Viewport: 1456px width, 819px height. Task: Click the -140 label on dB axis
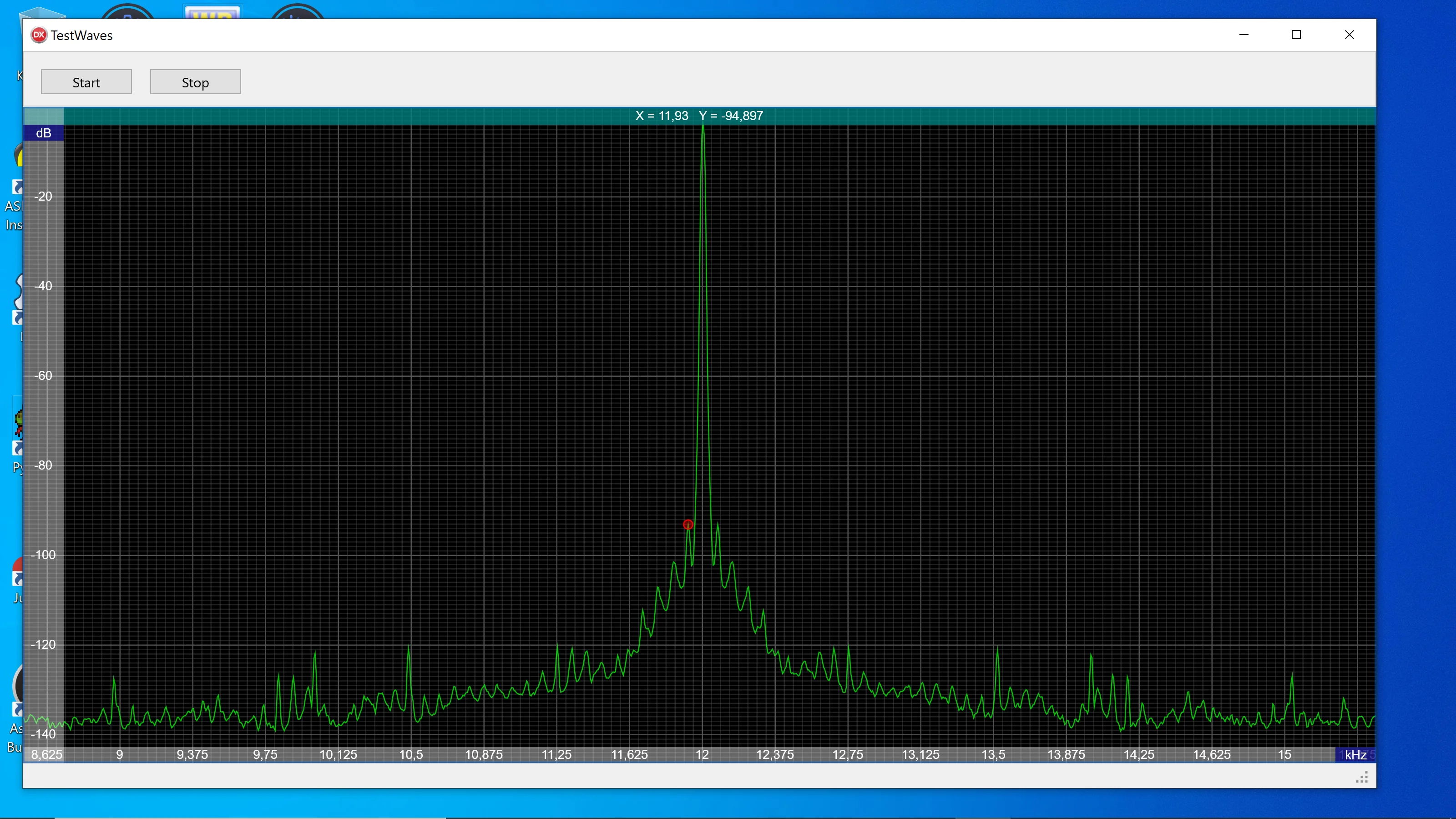tap(43, 733)
